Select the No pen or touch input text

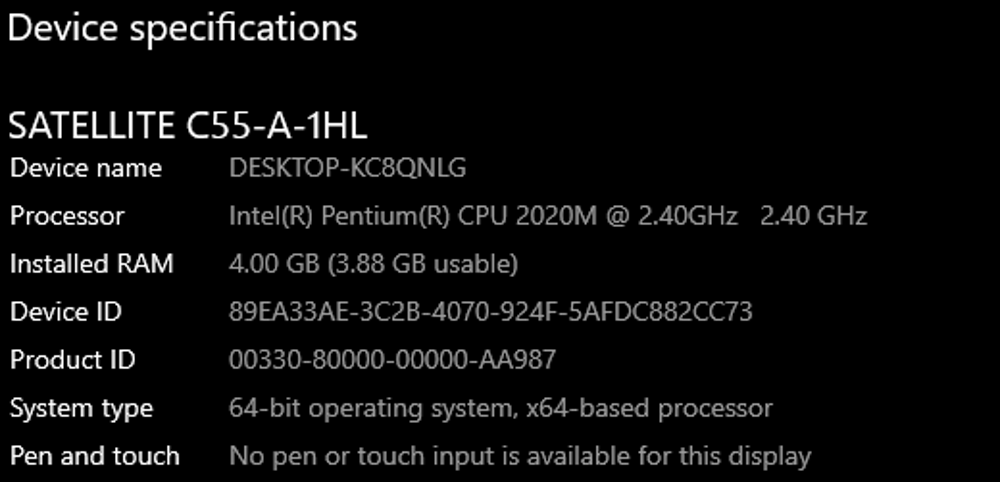point(360,457)
